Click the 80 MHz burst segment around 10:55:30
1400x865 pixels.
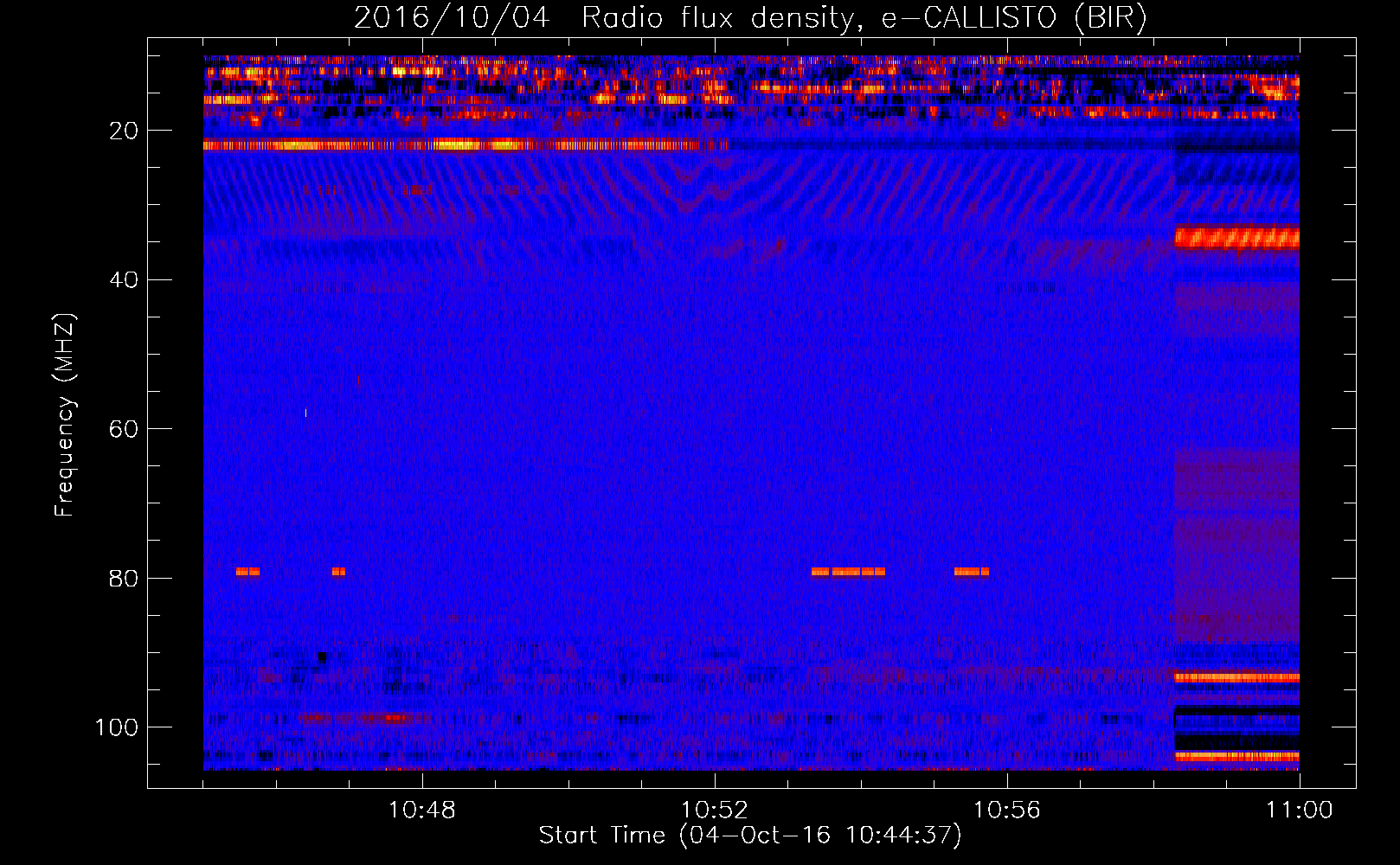coord(972,572)
